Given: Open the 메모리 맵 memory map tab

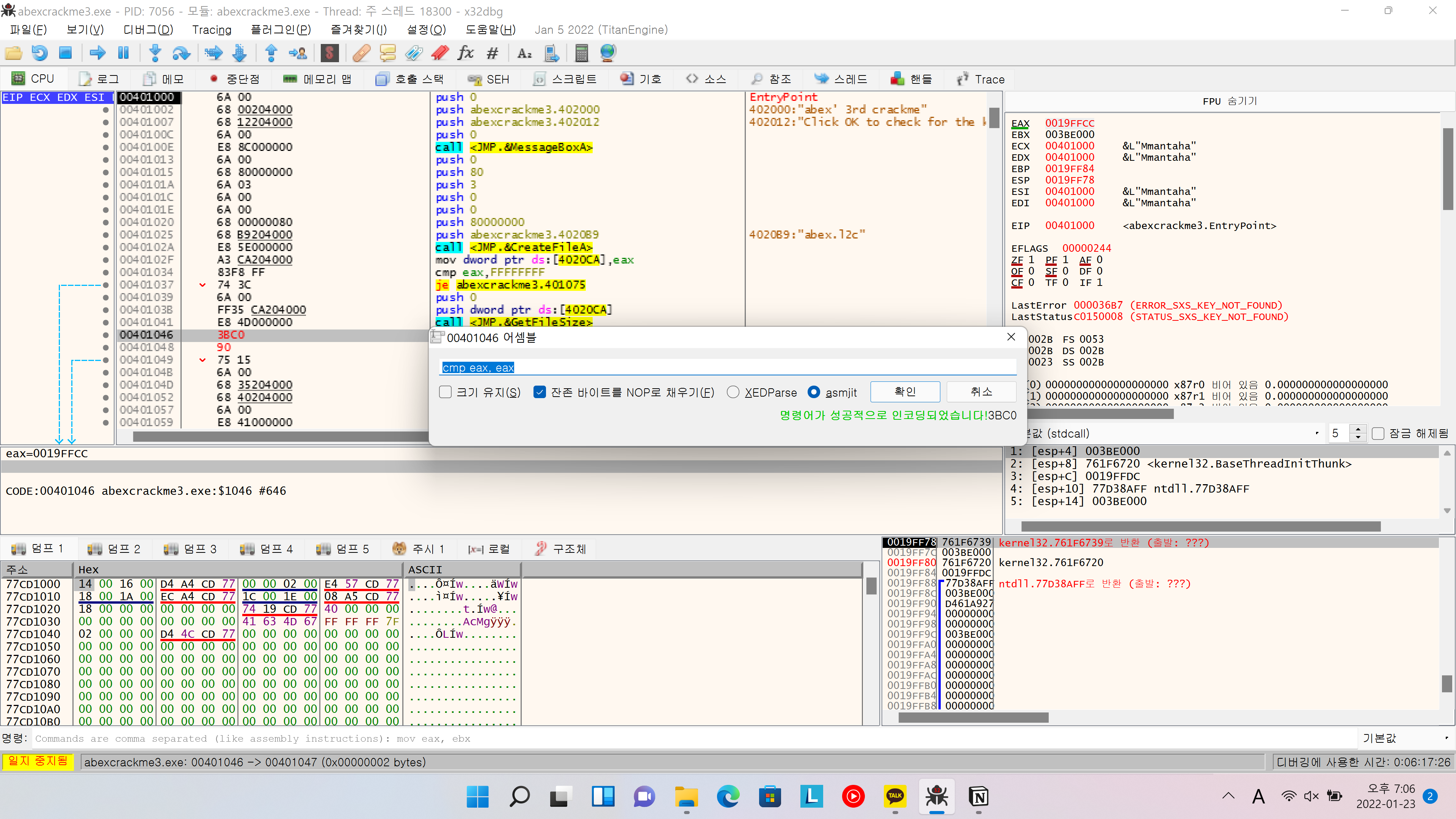Looking at the screenshot, I should 317,78.
